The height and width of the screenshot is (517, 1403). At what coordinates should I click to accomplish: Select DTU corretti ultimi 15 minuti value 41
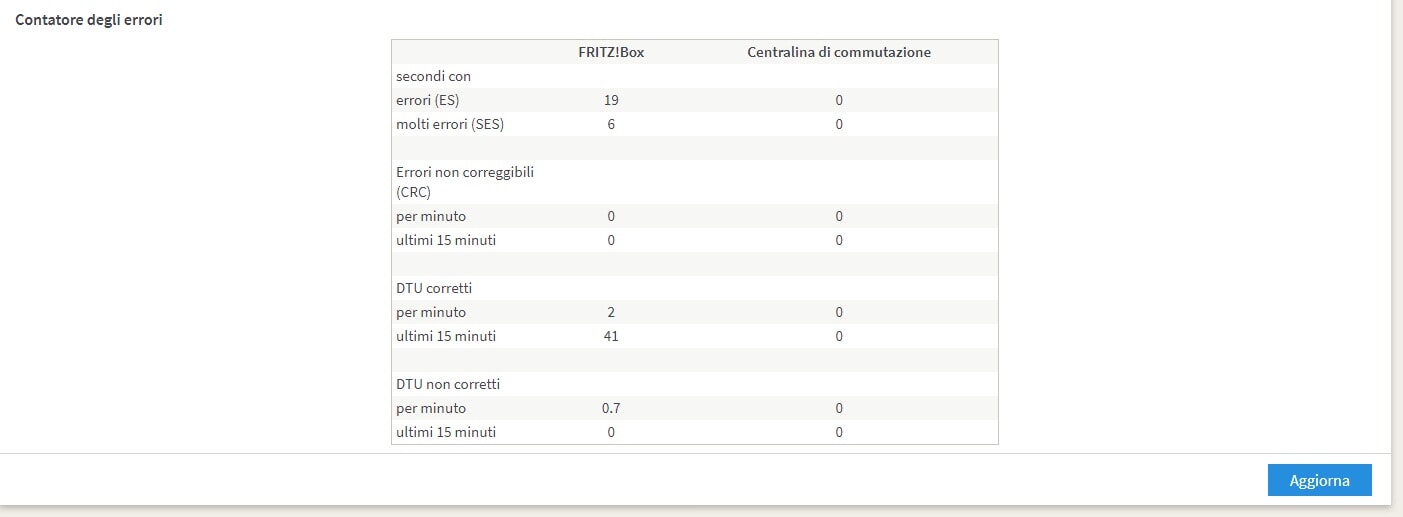click(x=611, y=336)
